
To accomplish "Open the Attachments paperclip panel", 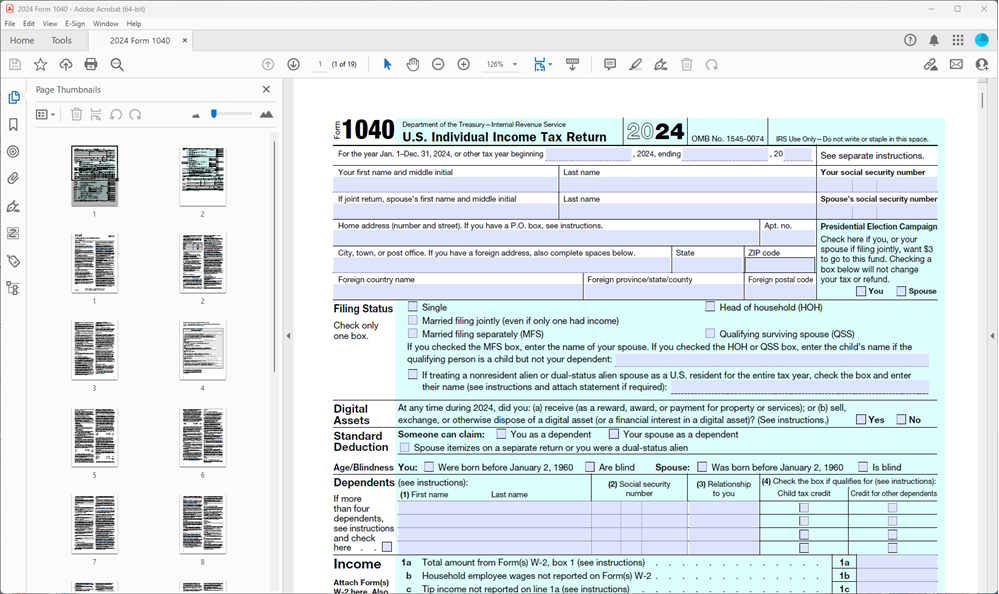I will click(x=13, y=179).
